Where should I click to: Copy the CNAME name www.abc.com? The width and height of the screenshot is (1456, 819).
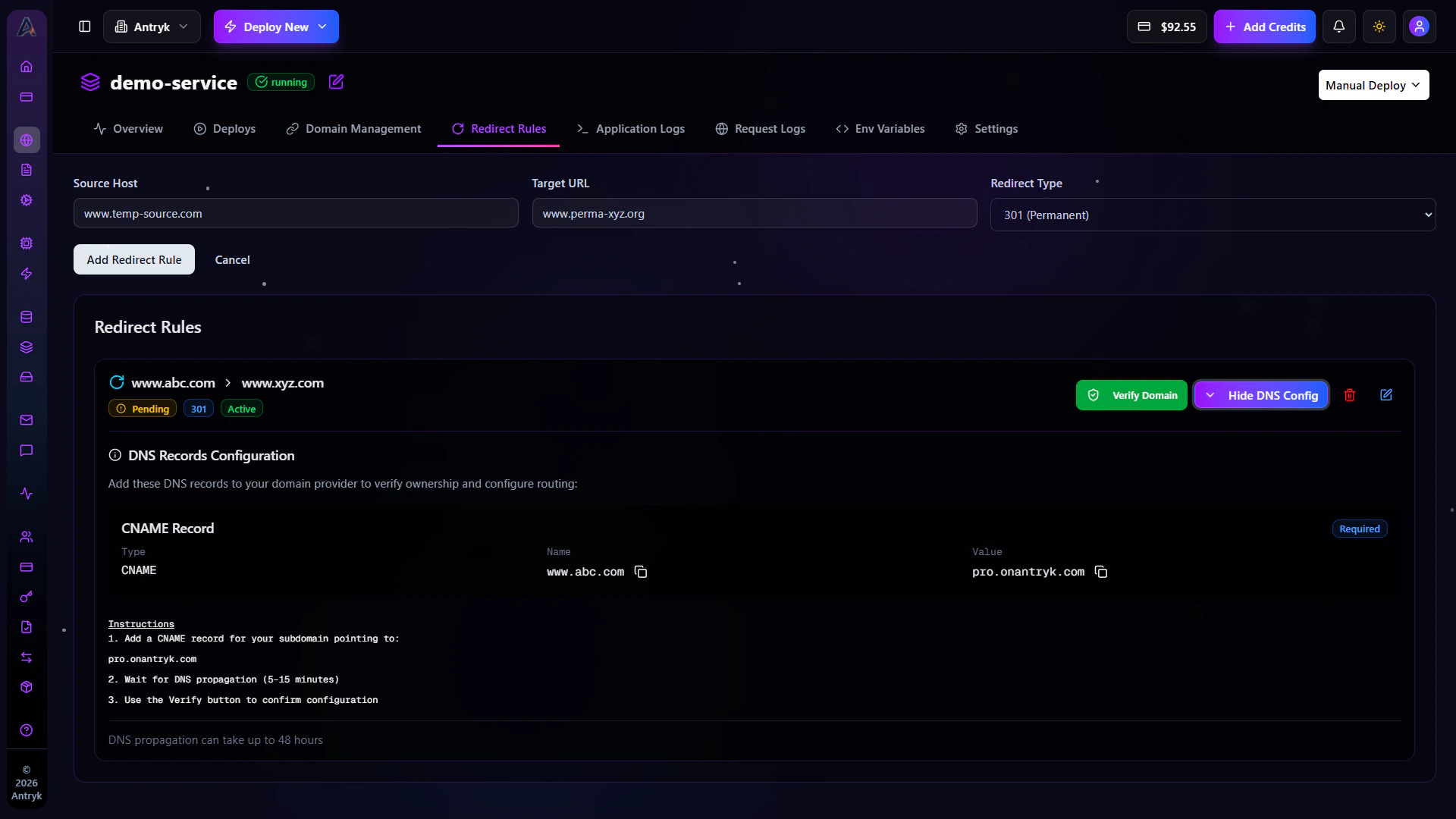pos(641,572)
